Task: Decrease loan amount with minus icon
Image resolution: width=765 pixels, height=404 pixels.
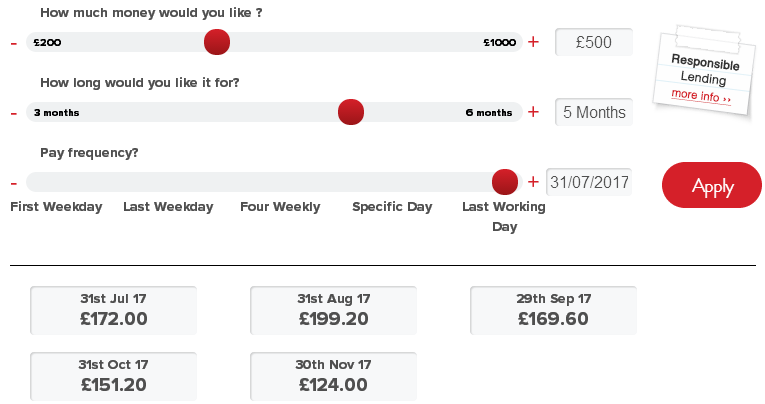Action: click(14, 44)
